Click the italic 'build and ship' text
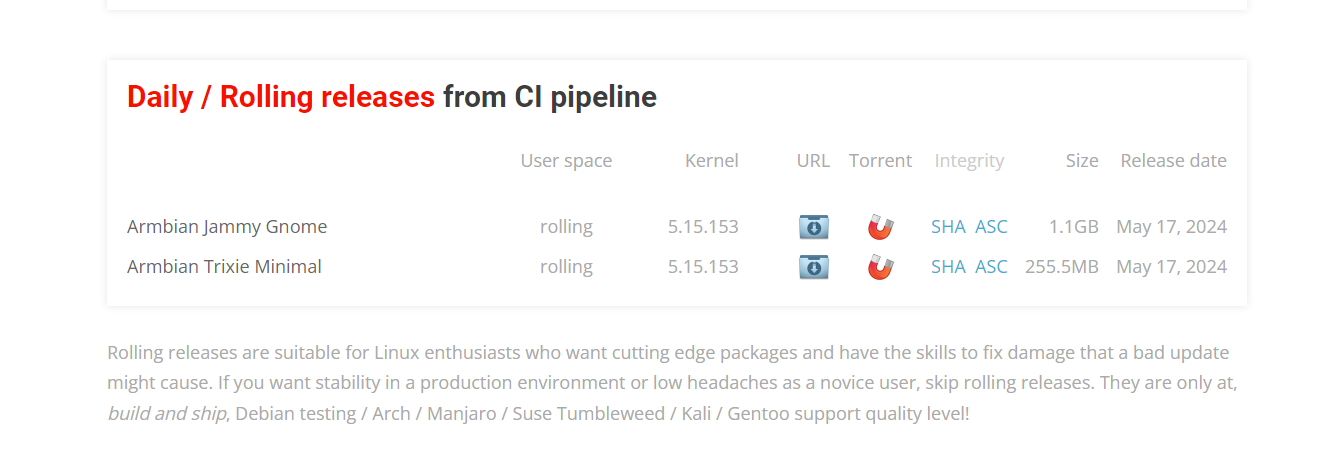This screenshot has height=460, width=1326. coord(167,413)
